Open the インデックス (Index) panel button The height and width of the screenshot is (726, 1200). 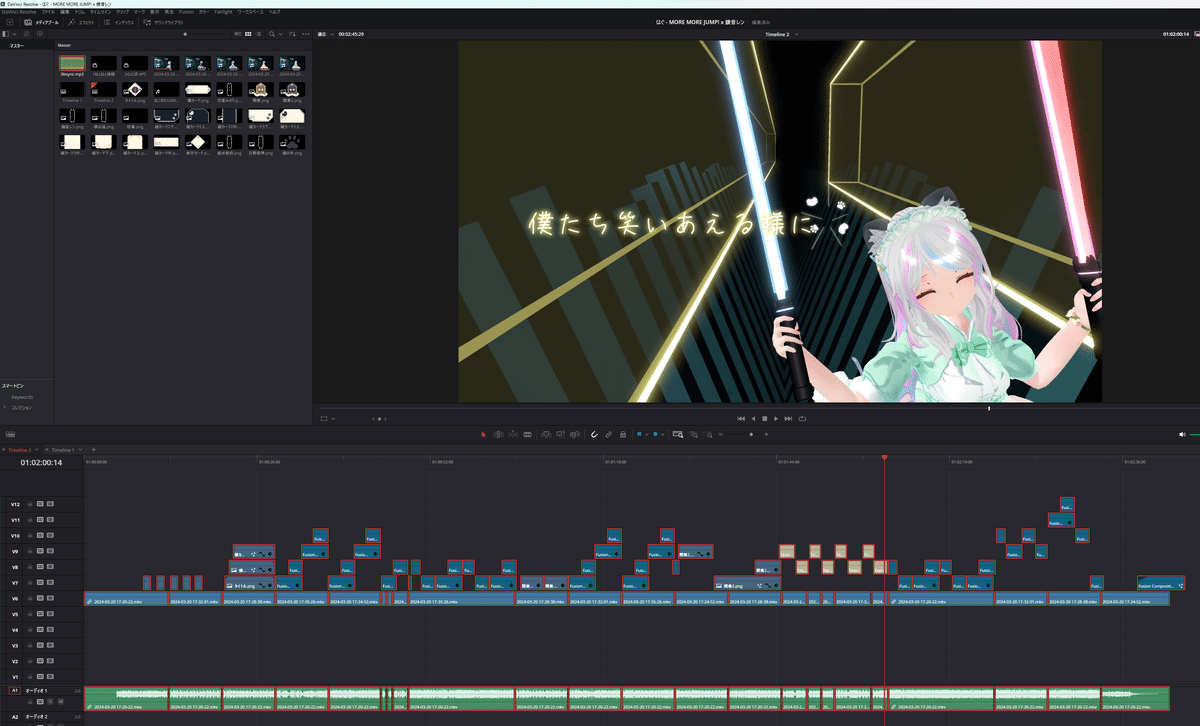pos(119,22)
